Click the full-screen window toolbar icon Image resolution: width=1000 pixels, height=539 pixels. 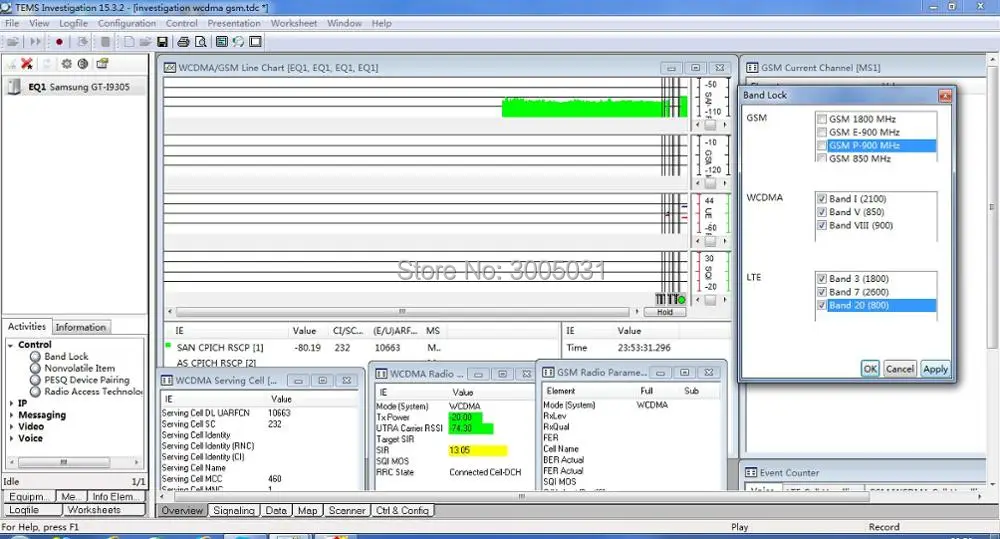(256, 42)
